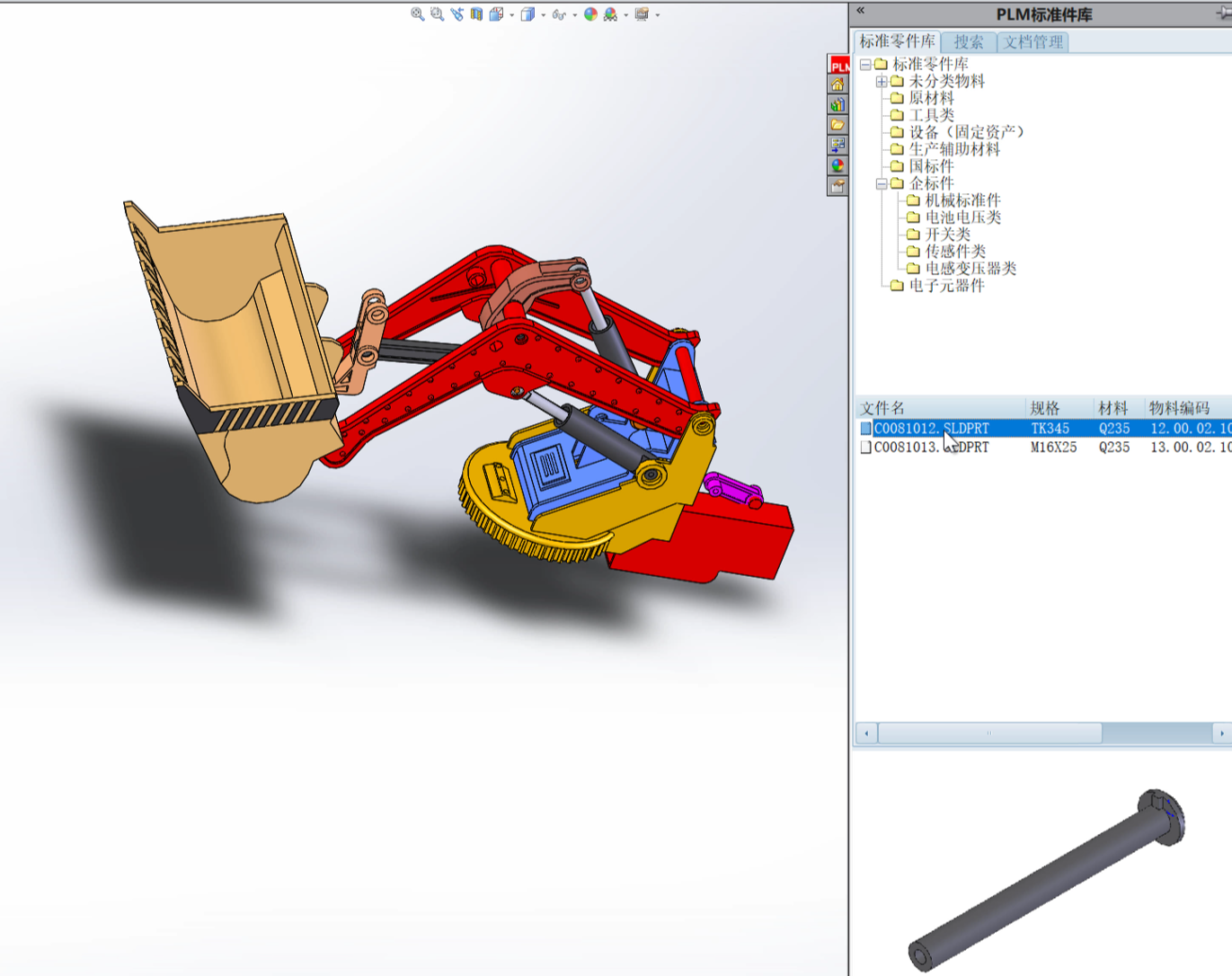Select the 机械标准件 folder
The image size is (1232, 976).
[962, 200]
